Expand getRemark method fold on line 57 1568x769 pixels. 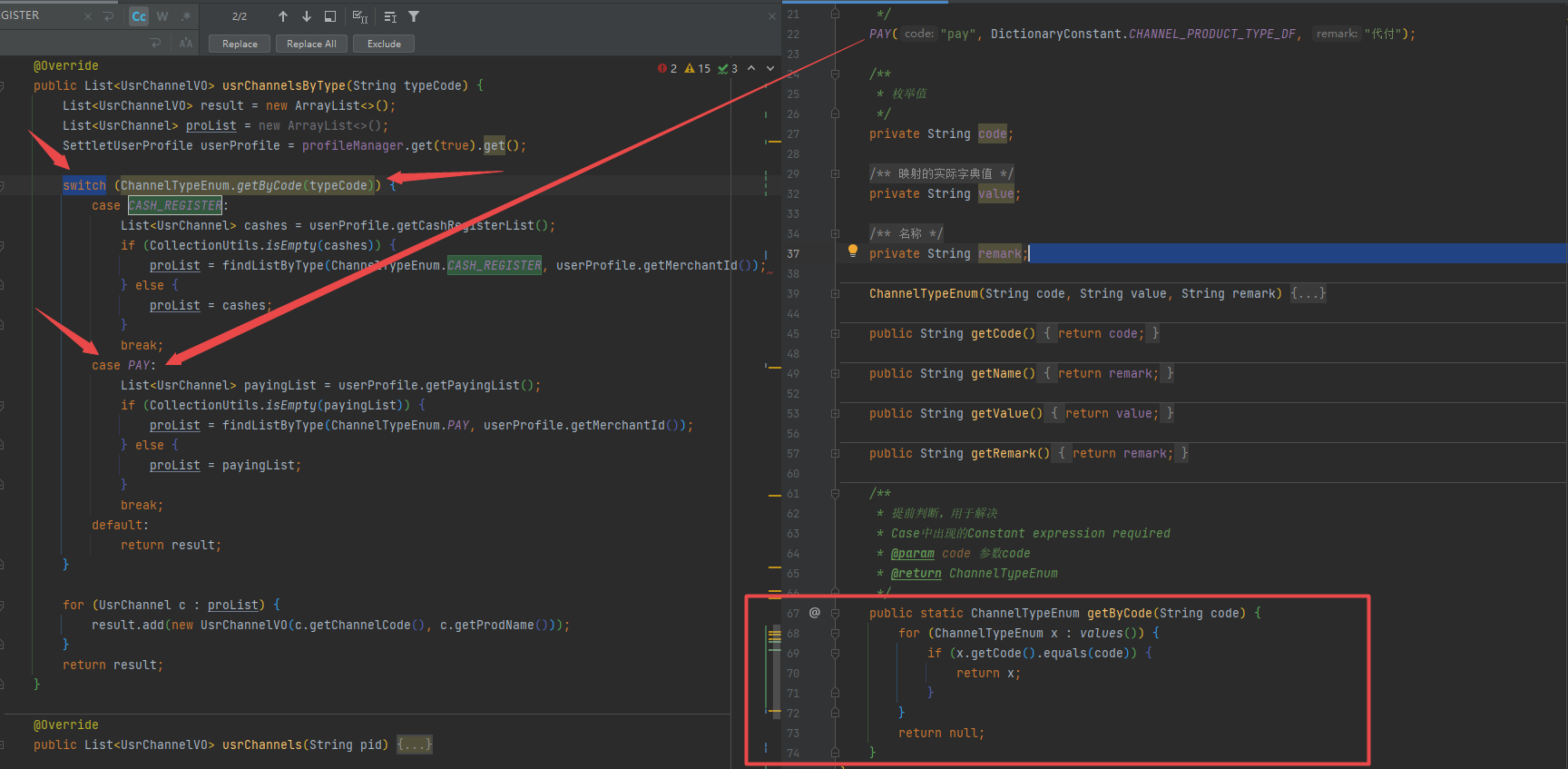tap(835, 453)
